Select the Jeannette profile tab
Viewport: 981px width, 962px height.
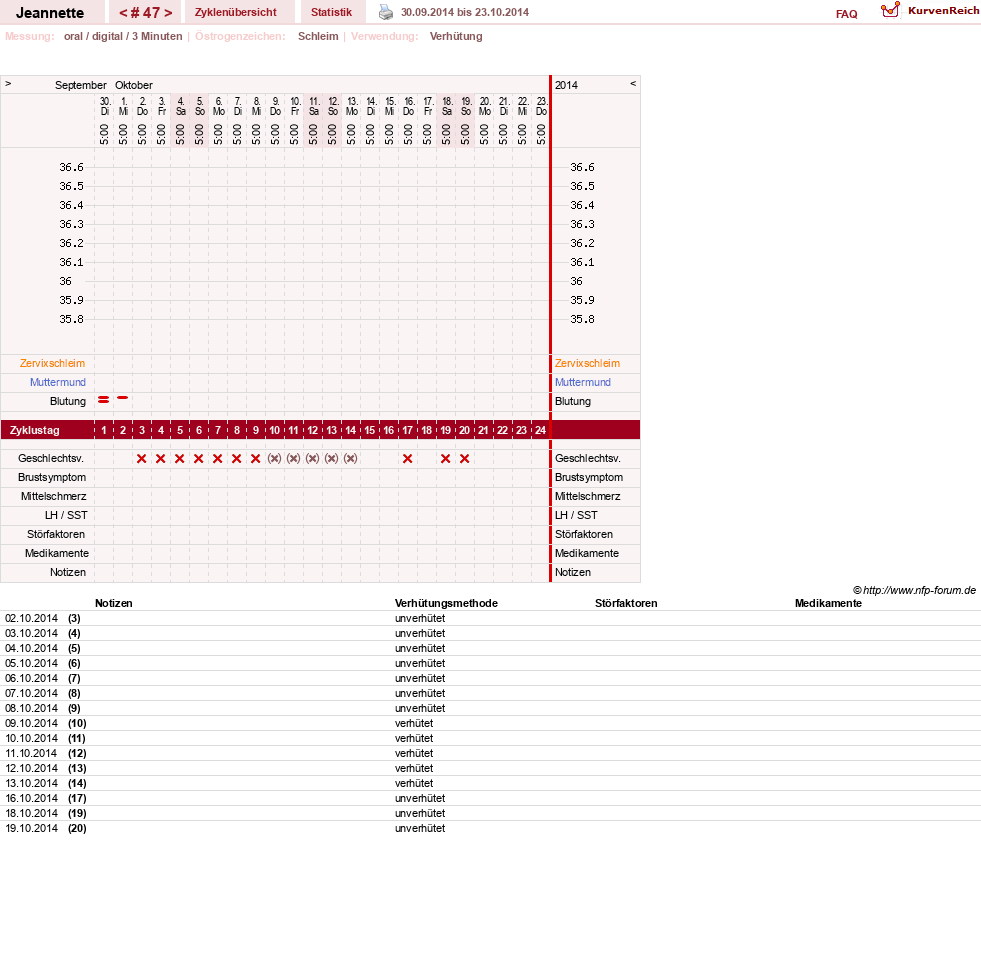pos(50,13)
